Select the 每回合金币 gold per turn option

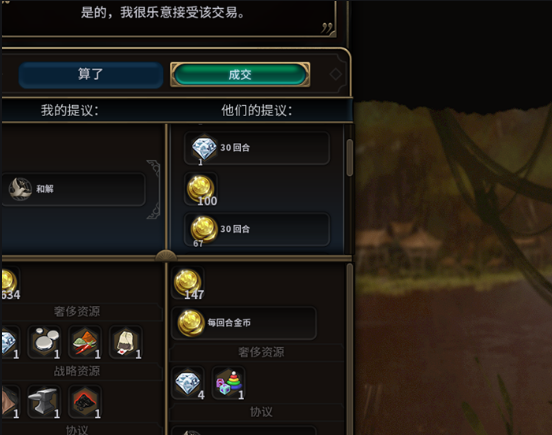244,323
